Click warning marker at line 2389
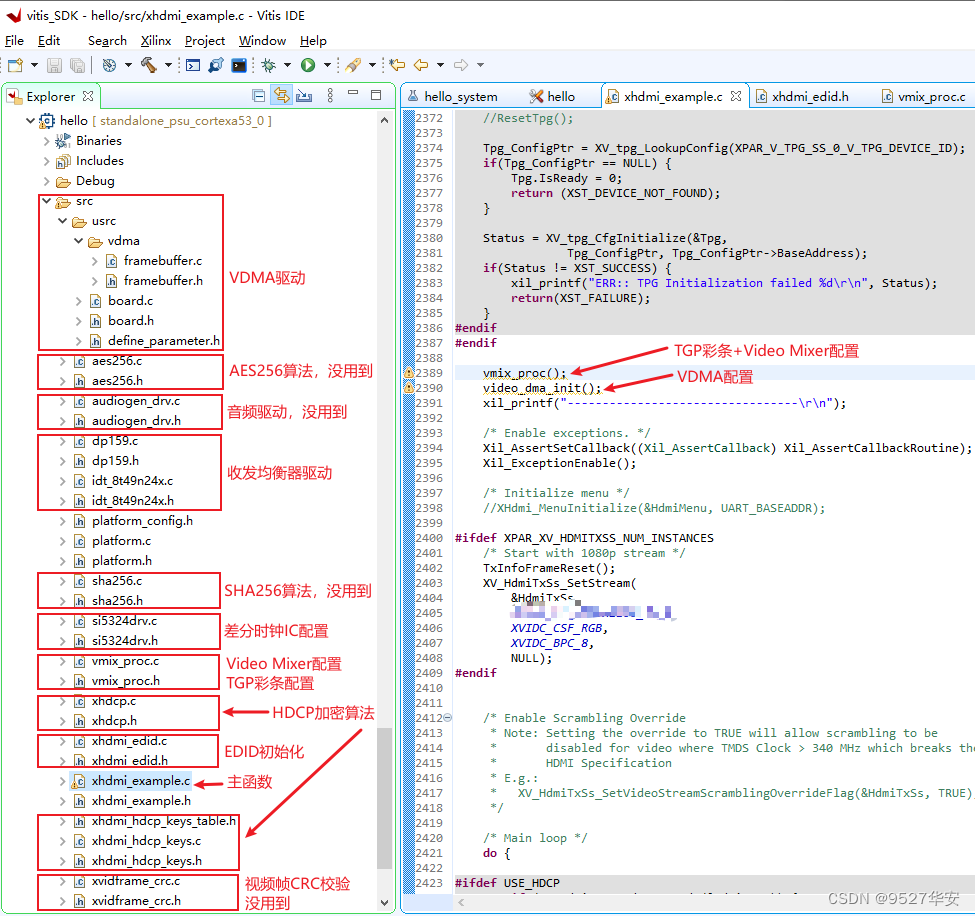 [x=408, y=373]
